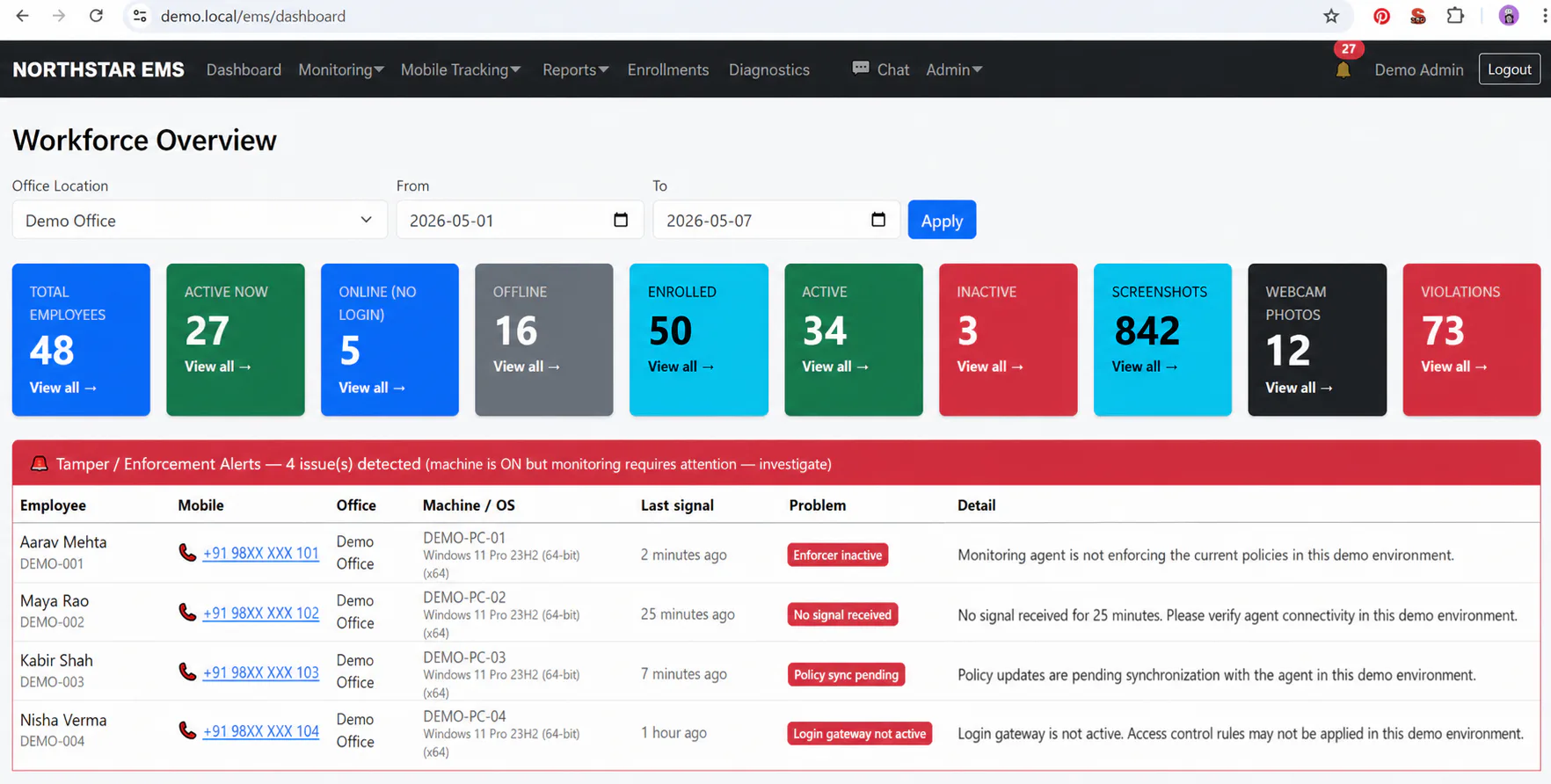
Task: View all Offline employees
Action: tap(527, 367)
